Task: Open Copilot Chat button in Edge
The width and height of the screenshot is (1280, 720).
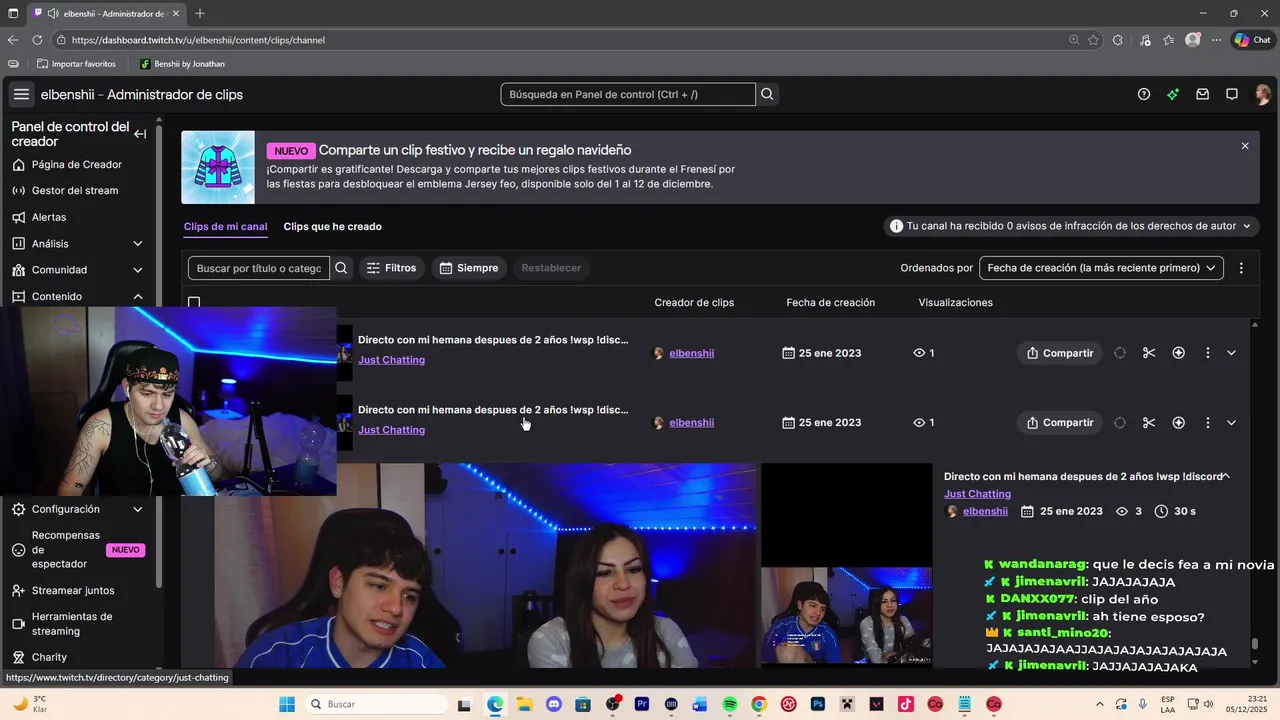Action: click(x=1252, y=40)
